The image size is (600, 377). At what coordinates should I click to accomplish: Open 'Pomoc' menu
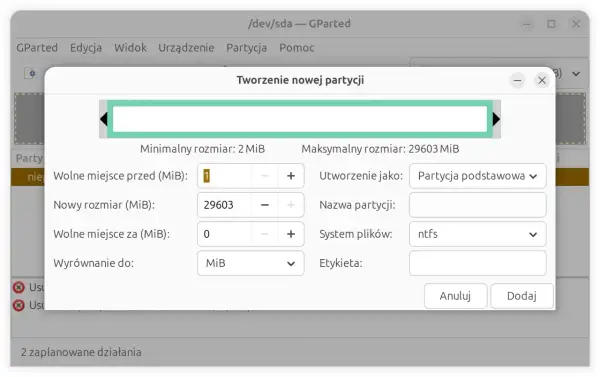pos(297,48)
